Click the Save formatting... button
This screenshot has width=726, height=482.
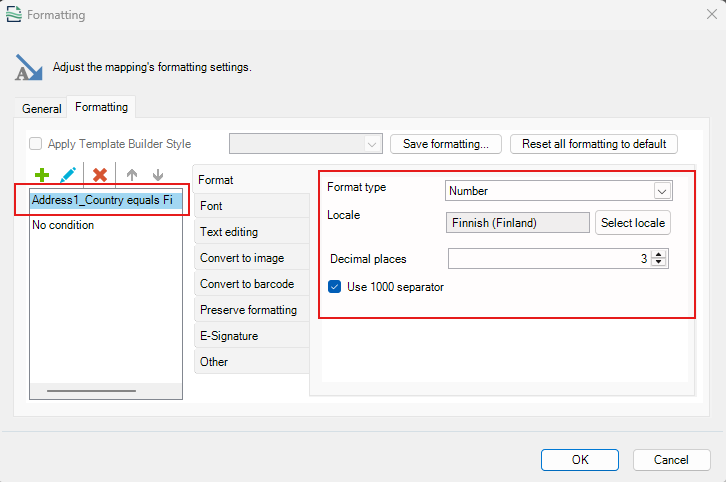(445, 144)
